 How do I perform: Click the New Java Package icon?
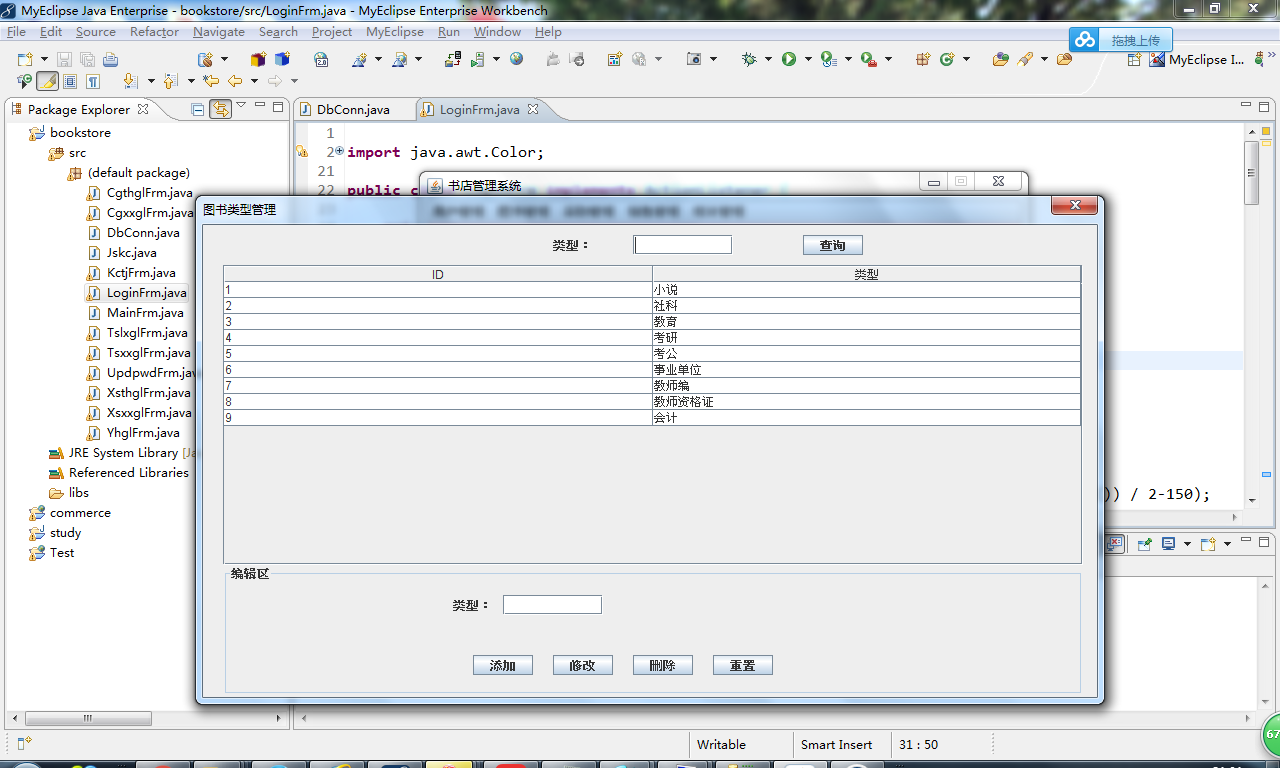pyautogui.click(x=923, y=59)
